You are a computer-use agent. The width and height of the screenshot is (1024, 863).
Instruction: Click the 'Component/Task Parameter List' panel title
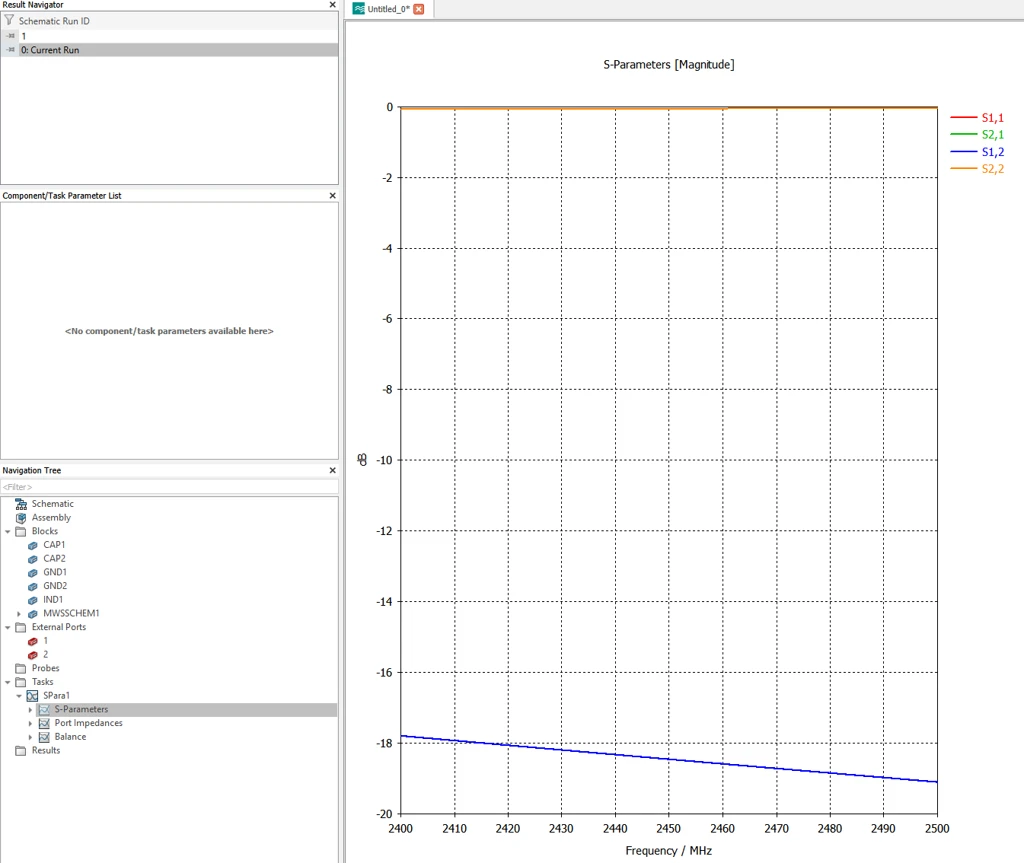pyautogui.click(x=62, y=195)
